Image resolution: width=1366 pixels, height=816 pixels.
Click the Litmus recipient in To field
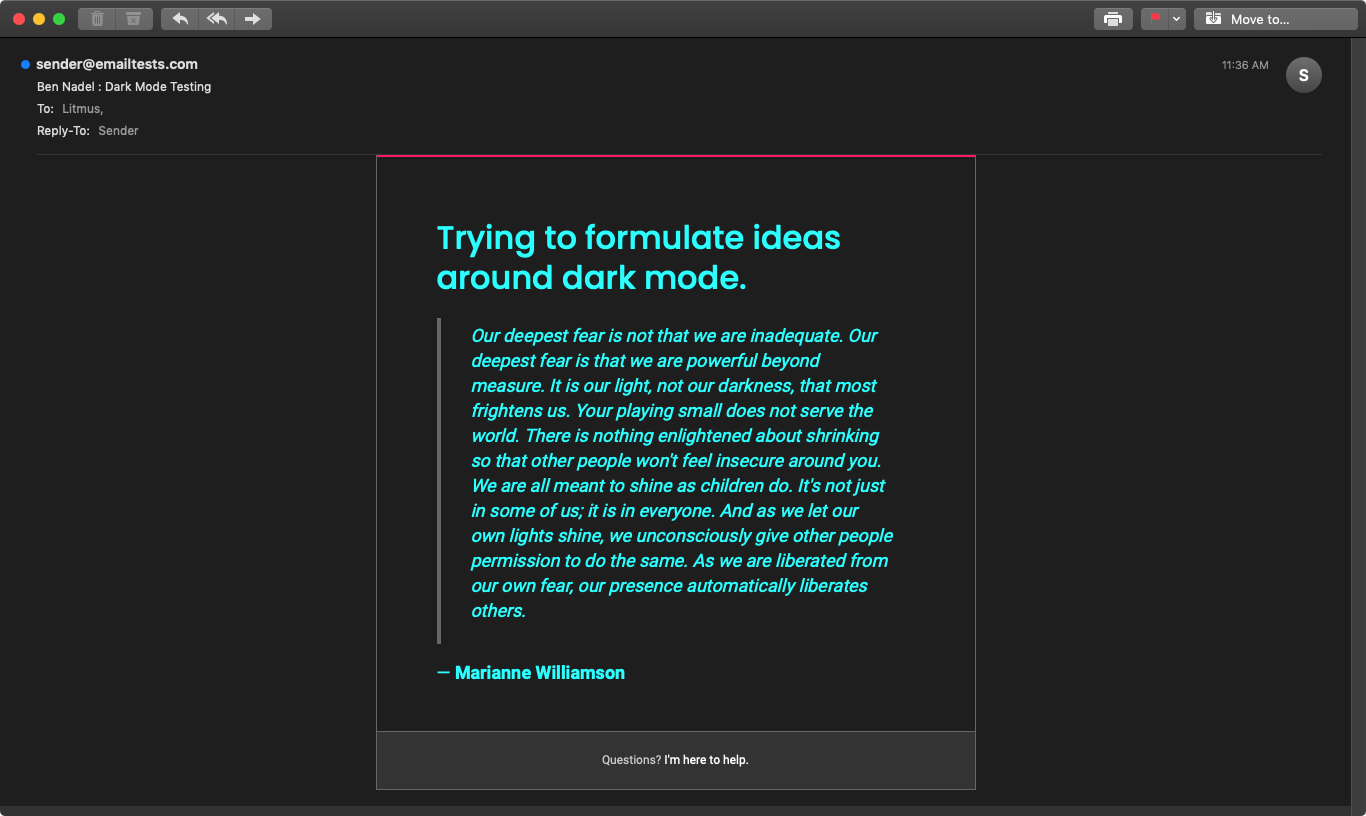coord(82,109)
